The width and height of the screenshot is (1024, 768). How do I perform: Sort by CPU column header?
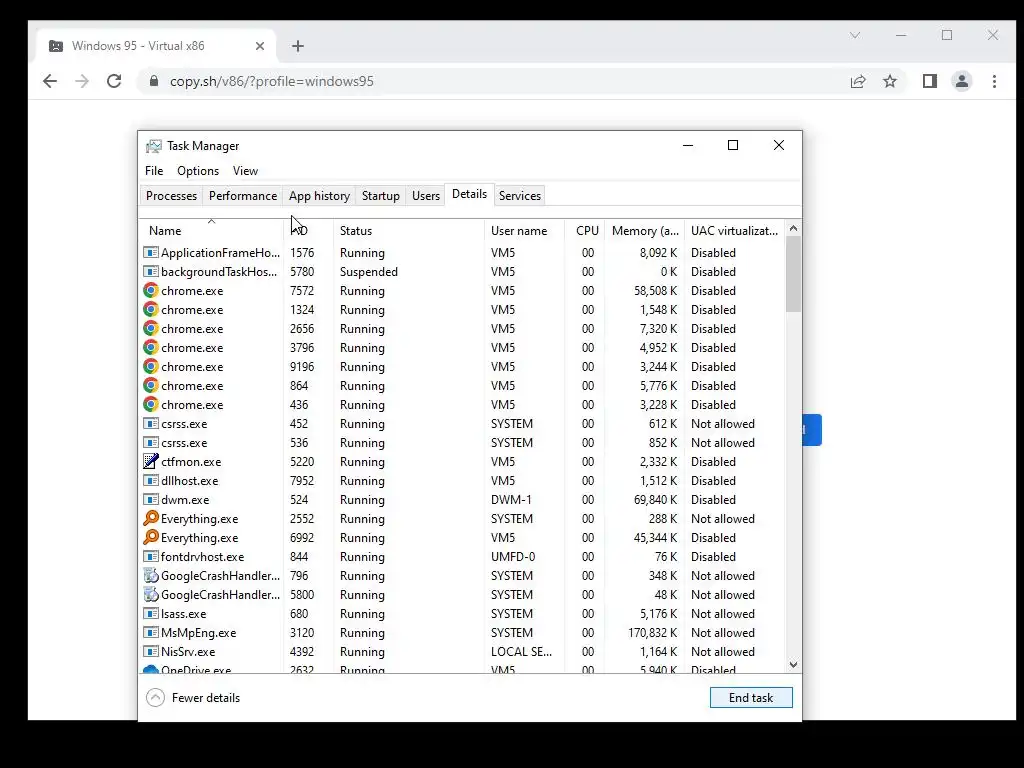pyautogui.click(x=584, y=231)
